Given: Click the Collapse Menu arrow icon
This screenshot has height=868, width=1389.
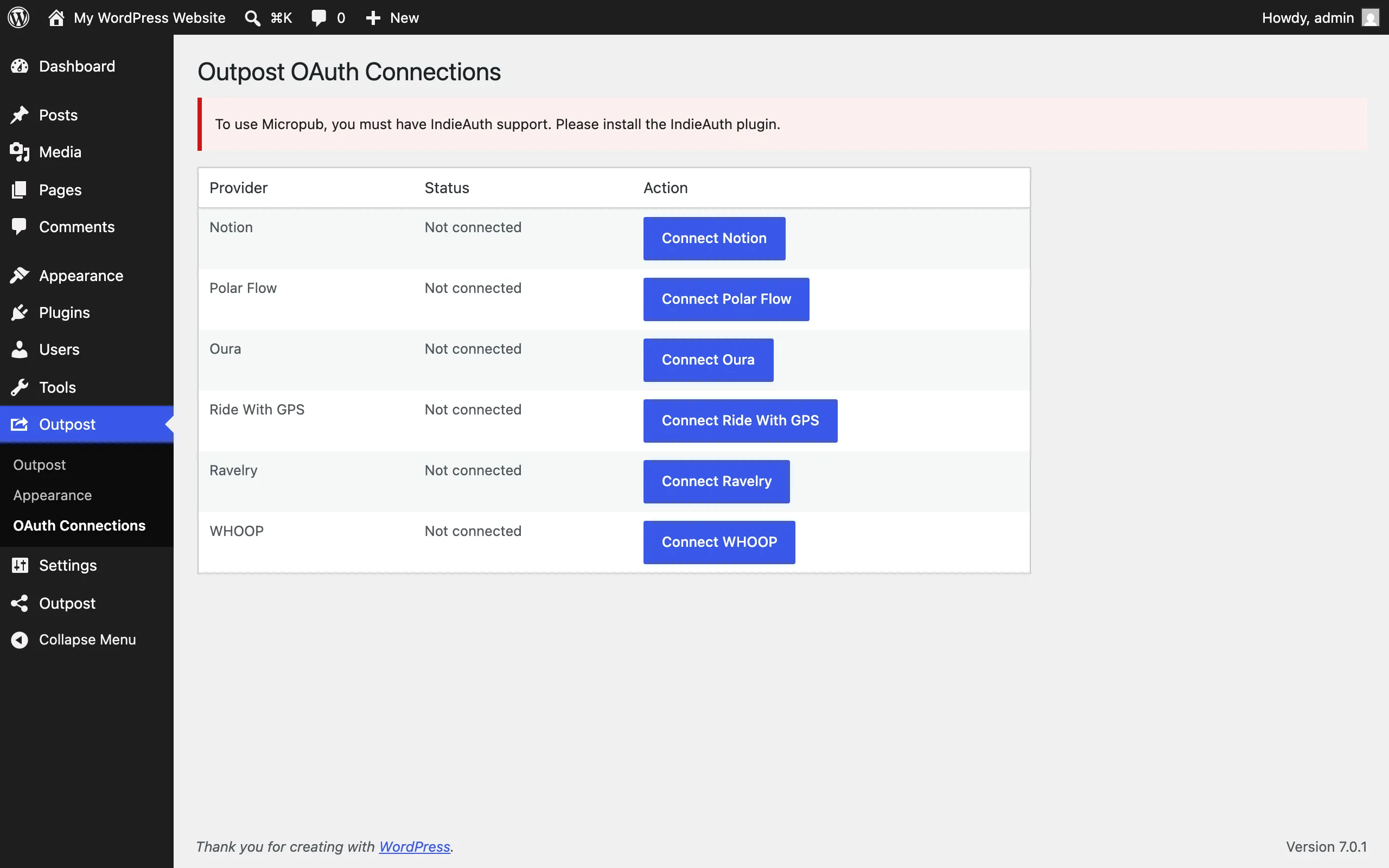Looking at the screenshot, I should pyautogui.click(x=20, y=640).
